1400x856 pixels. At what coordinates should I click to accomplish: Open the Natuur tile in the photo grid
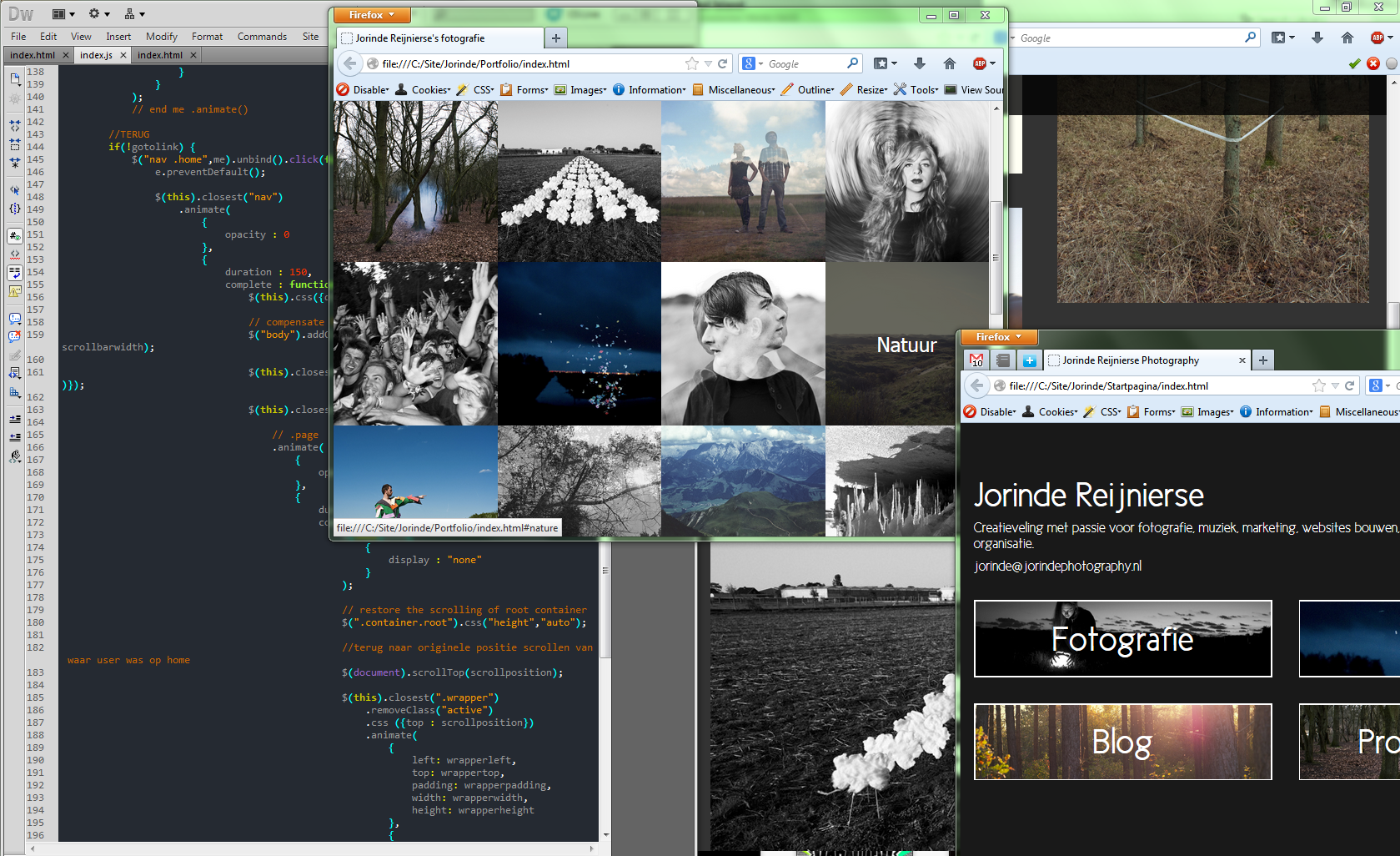pyautogui.click(x=906, y=345)
